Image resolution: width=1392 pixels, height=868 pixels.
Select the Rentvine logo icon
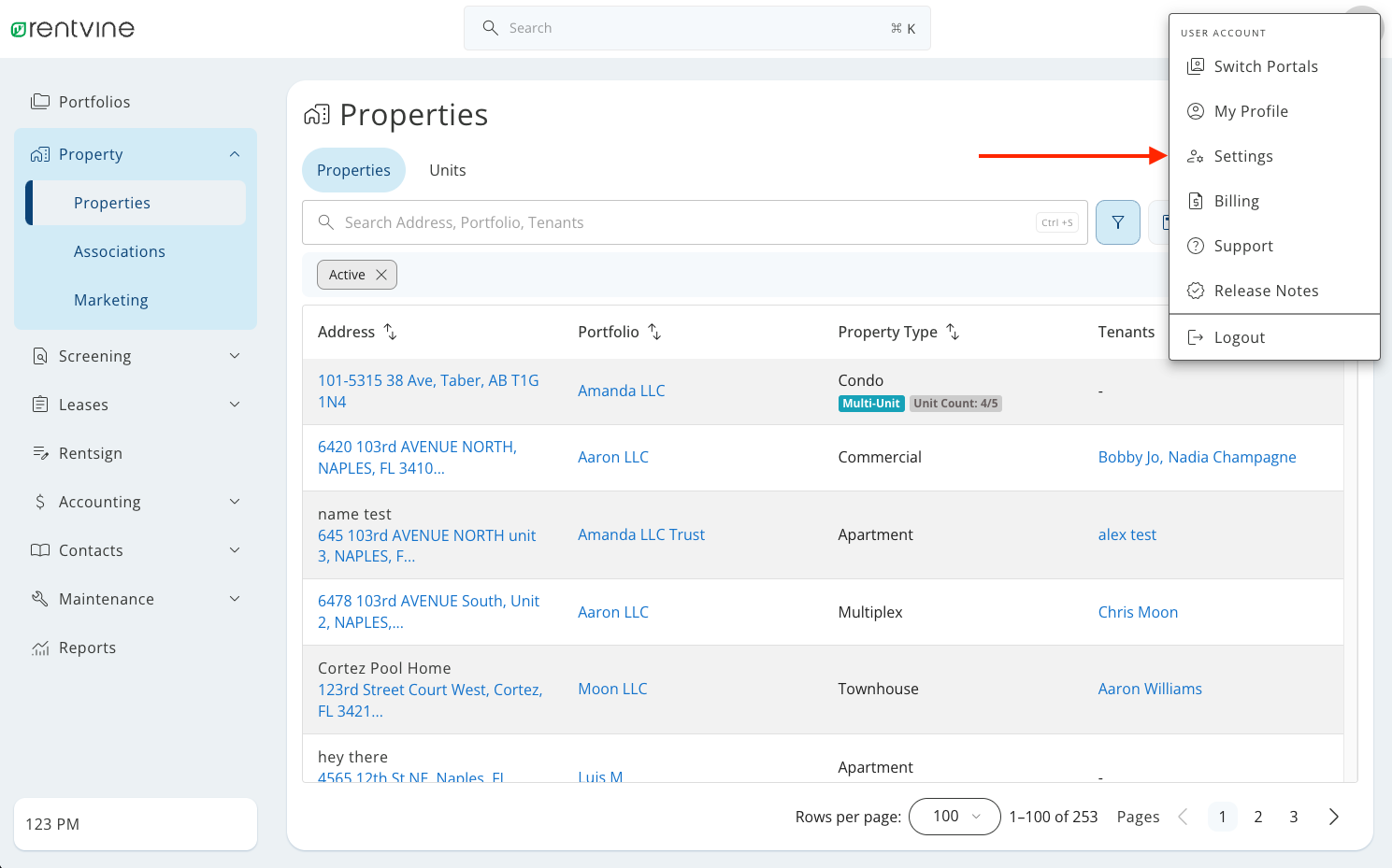(x=19, y=28)
